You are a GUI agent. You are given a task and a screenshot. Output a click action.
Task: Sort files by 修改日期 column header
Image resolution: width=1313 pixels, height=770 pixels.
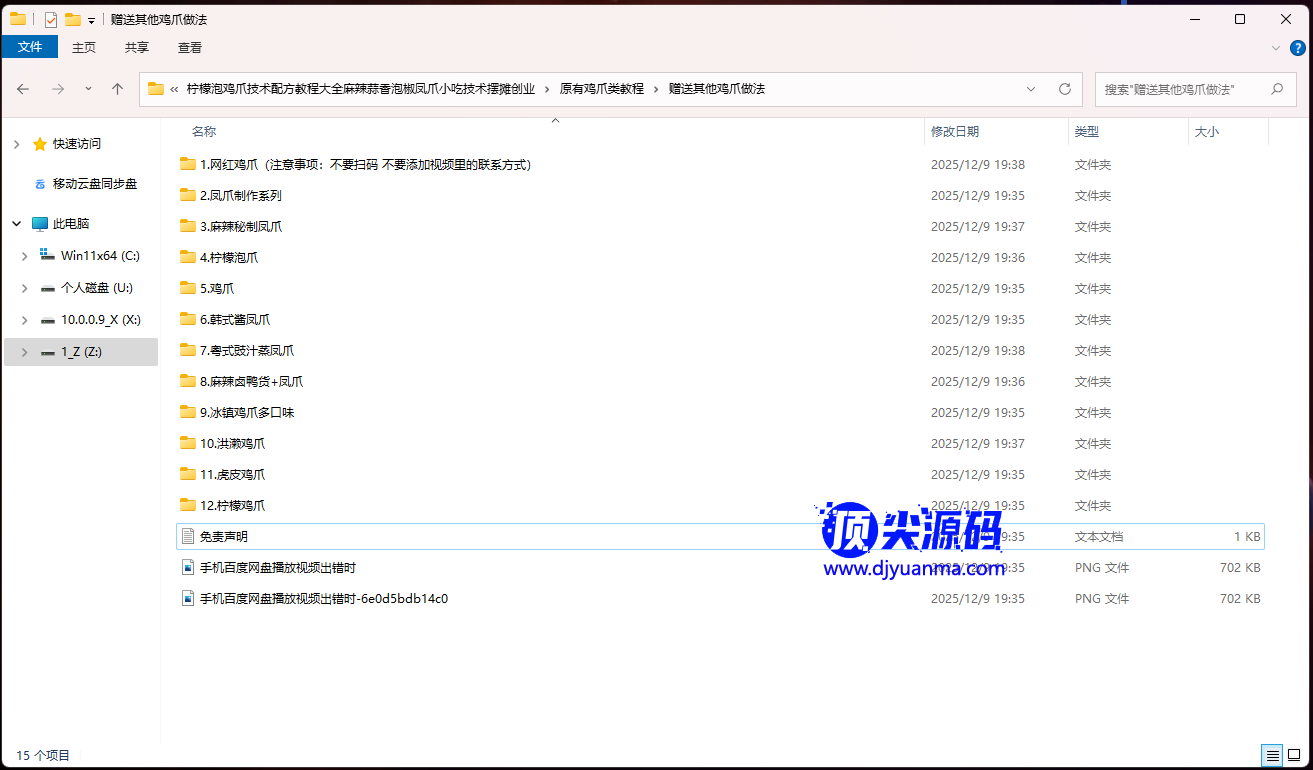(x=955, y=132)
